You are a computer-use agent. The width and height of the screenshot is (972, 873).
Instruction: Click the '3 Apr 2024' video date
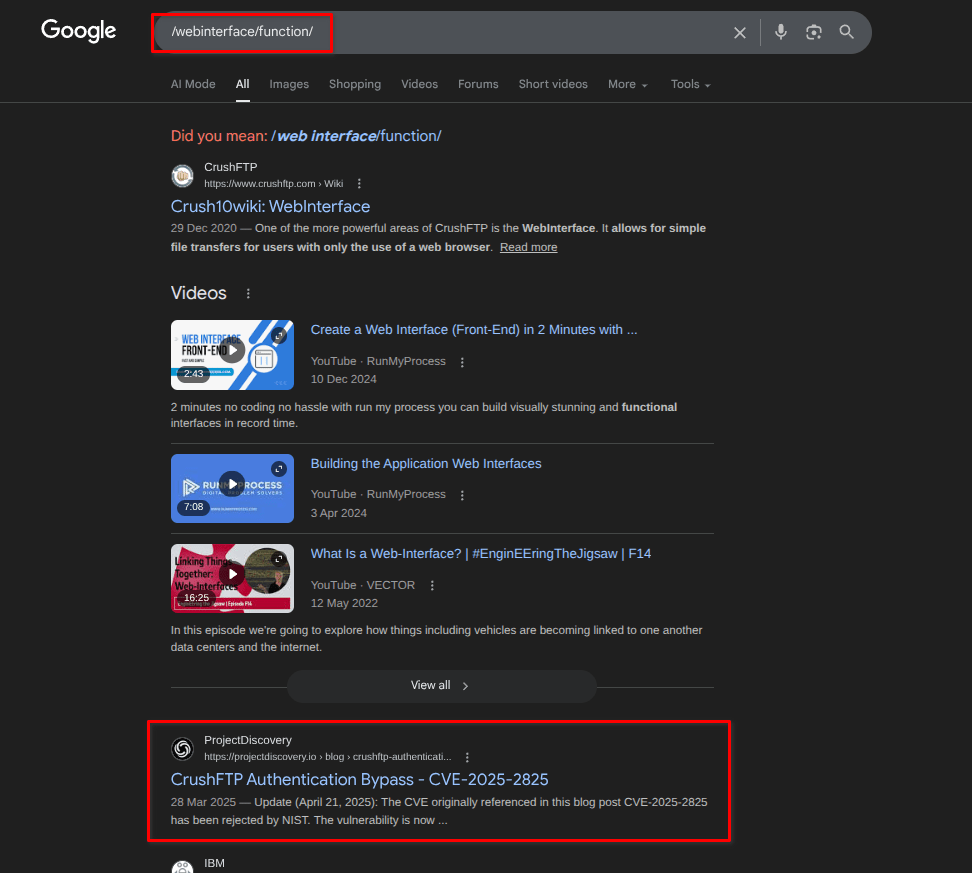(x=338, y=513)
